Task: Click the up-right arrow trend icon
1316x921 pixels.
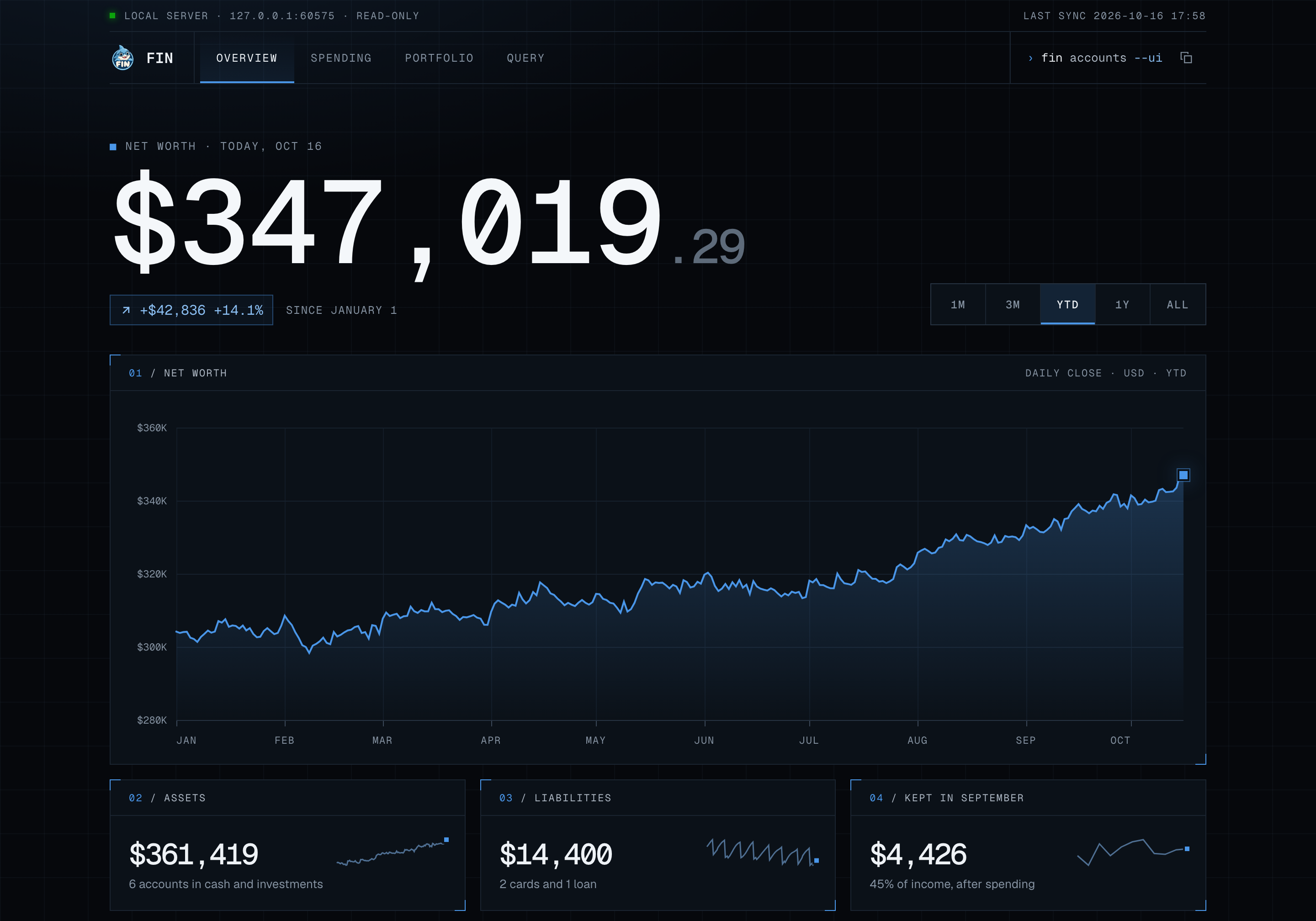Action: pyautogui.click(x=126, y=310)
